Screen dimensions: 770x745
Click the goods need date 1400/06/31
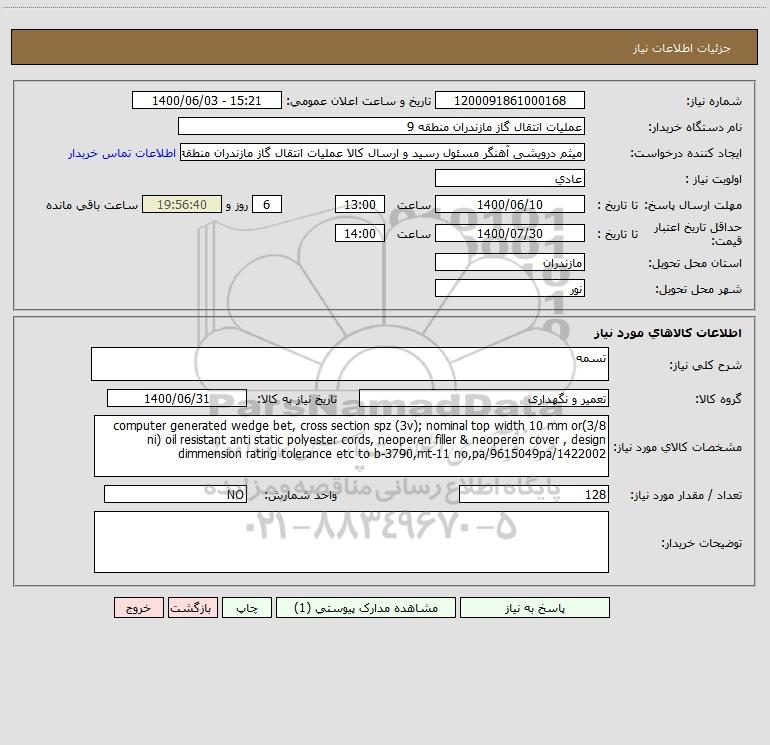177,398
